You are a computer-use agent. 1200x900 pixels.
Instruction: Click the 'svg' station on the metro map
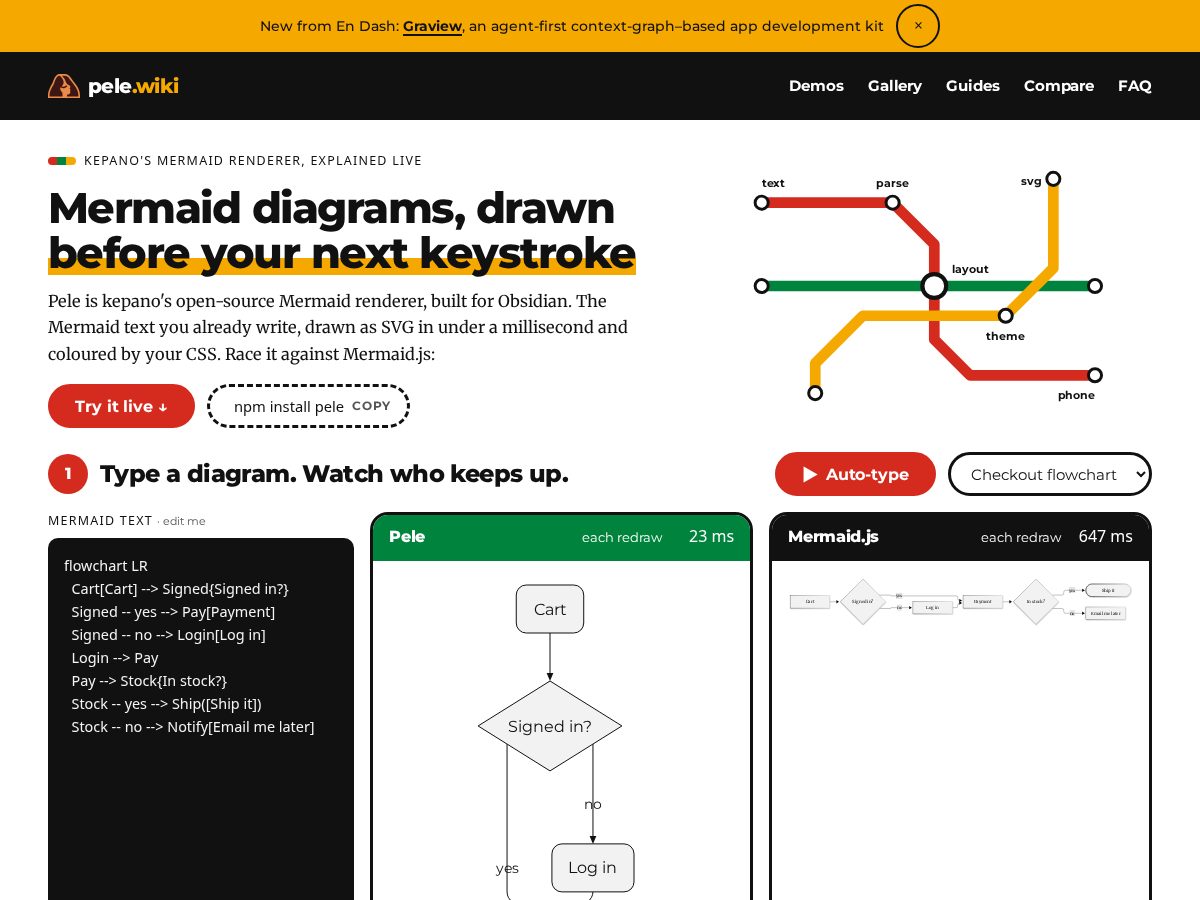pos(1053,179)
